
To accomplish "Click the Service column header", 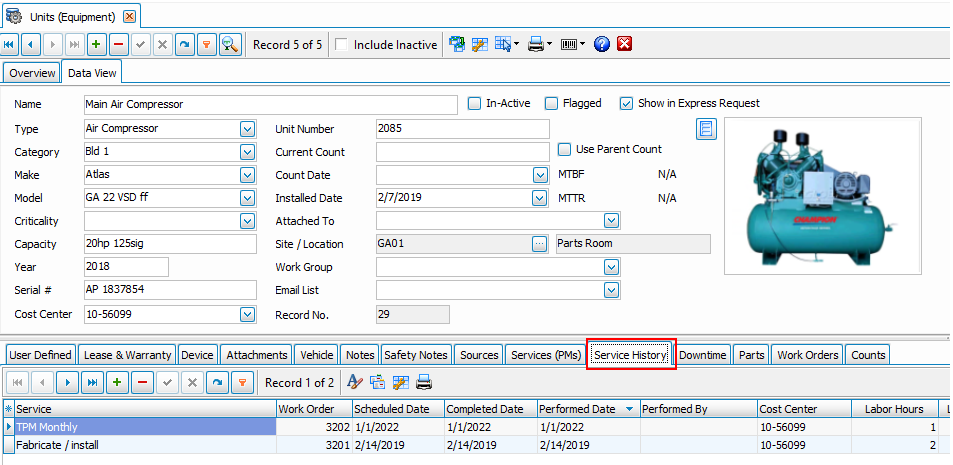I will pos(145,409).
